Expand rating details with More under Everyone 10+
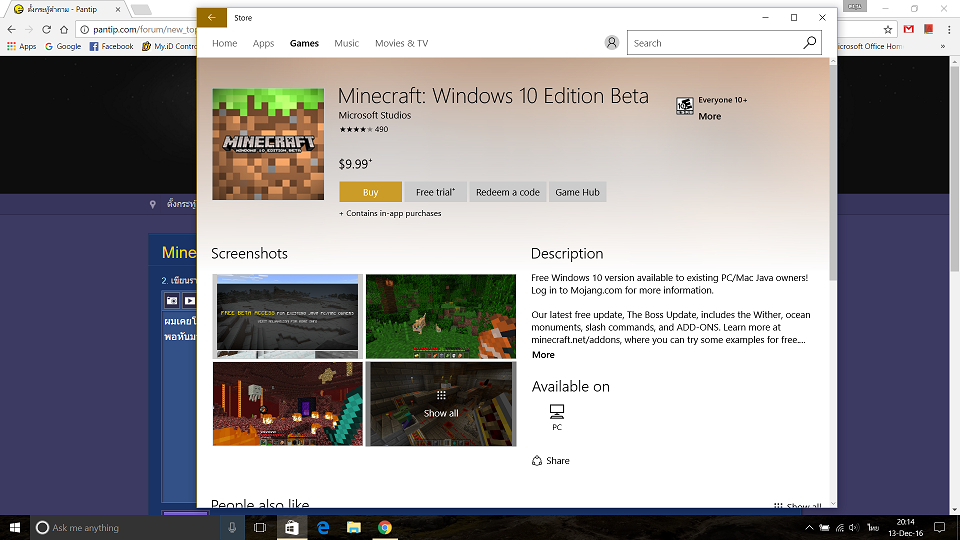 (710, 116)
